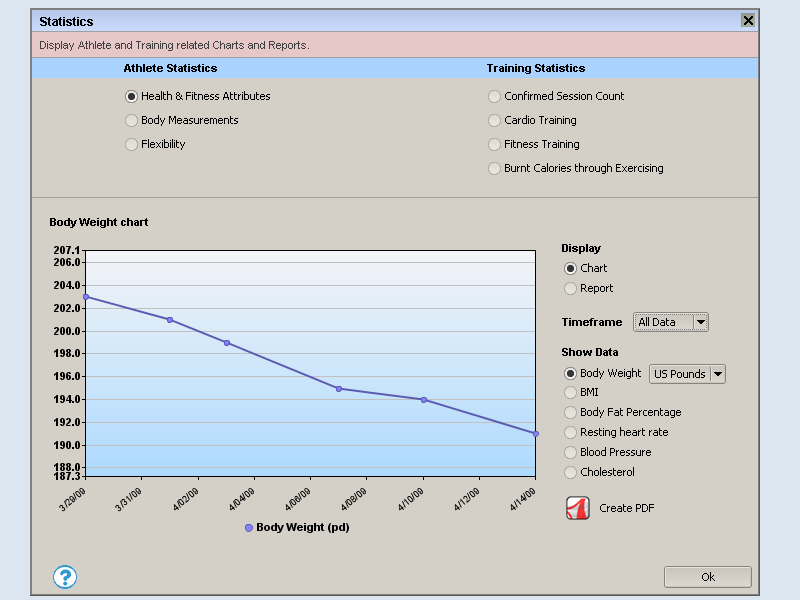800x600 pixels.
Task: Select the Body Measurements option
Action: [132, 121]
